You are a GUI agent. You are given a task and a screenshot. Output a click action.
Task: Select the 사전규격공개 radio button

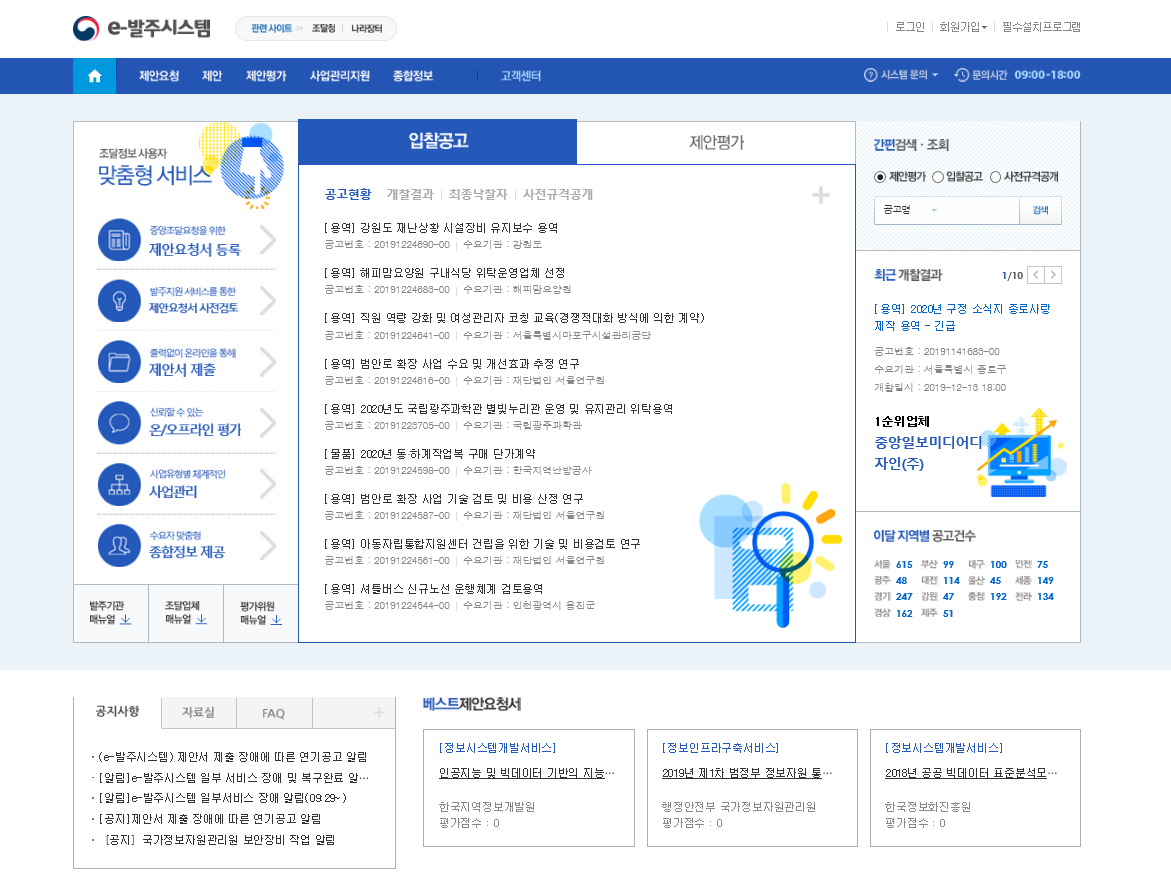tap(996, 177)
